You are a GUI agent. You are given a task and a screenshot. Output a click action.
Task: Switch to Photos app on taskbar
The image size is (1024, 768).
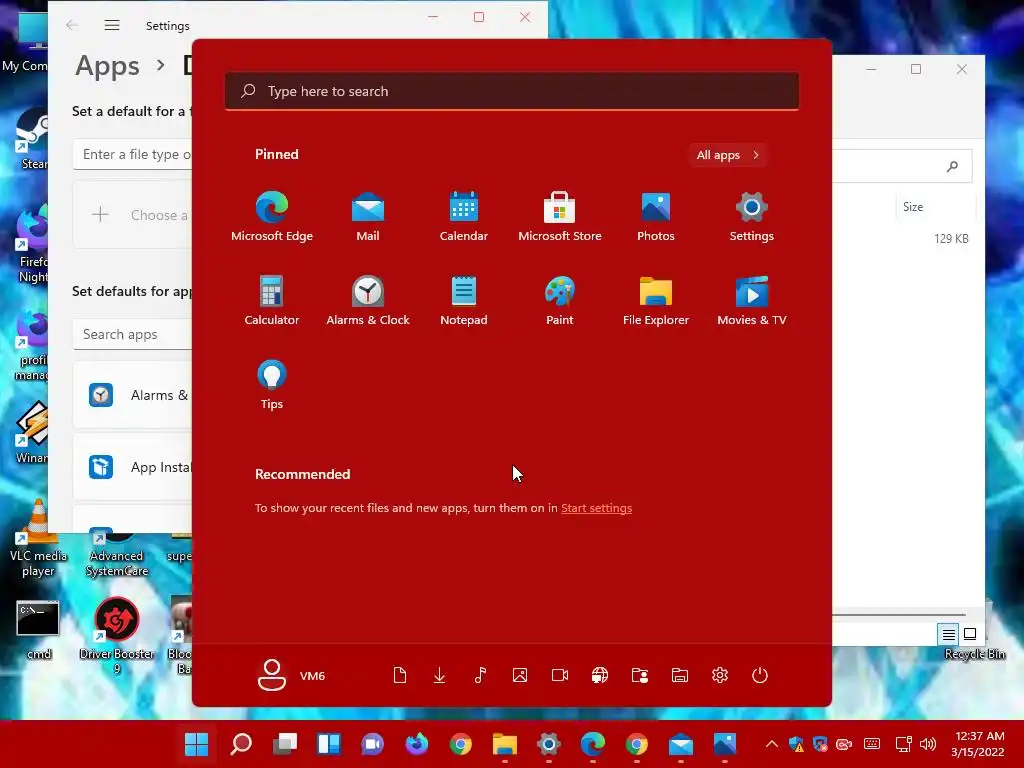point(724,744)
